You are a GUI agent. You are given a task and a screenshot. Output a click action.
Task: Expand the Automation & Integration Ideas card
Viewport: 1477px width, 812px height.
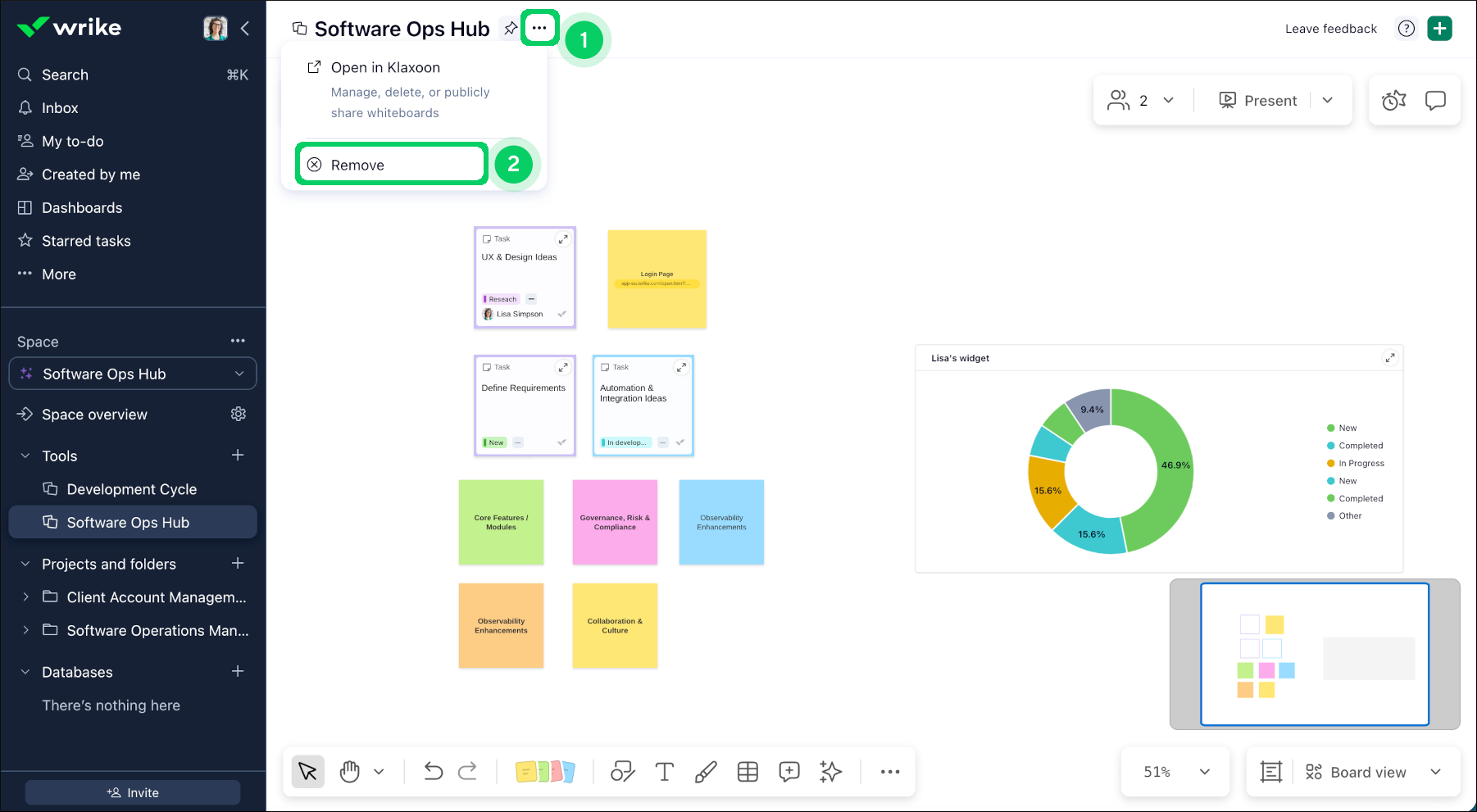[x=681, y=367]
